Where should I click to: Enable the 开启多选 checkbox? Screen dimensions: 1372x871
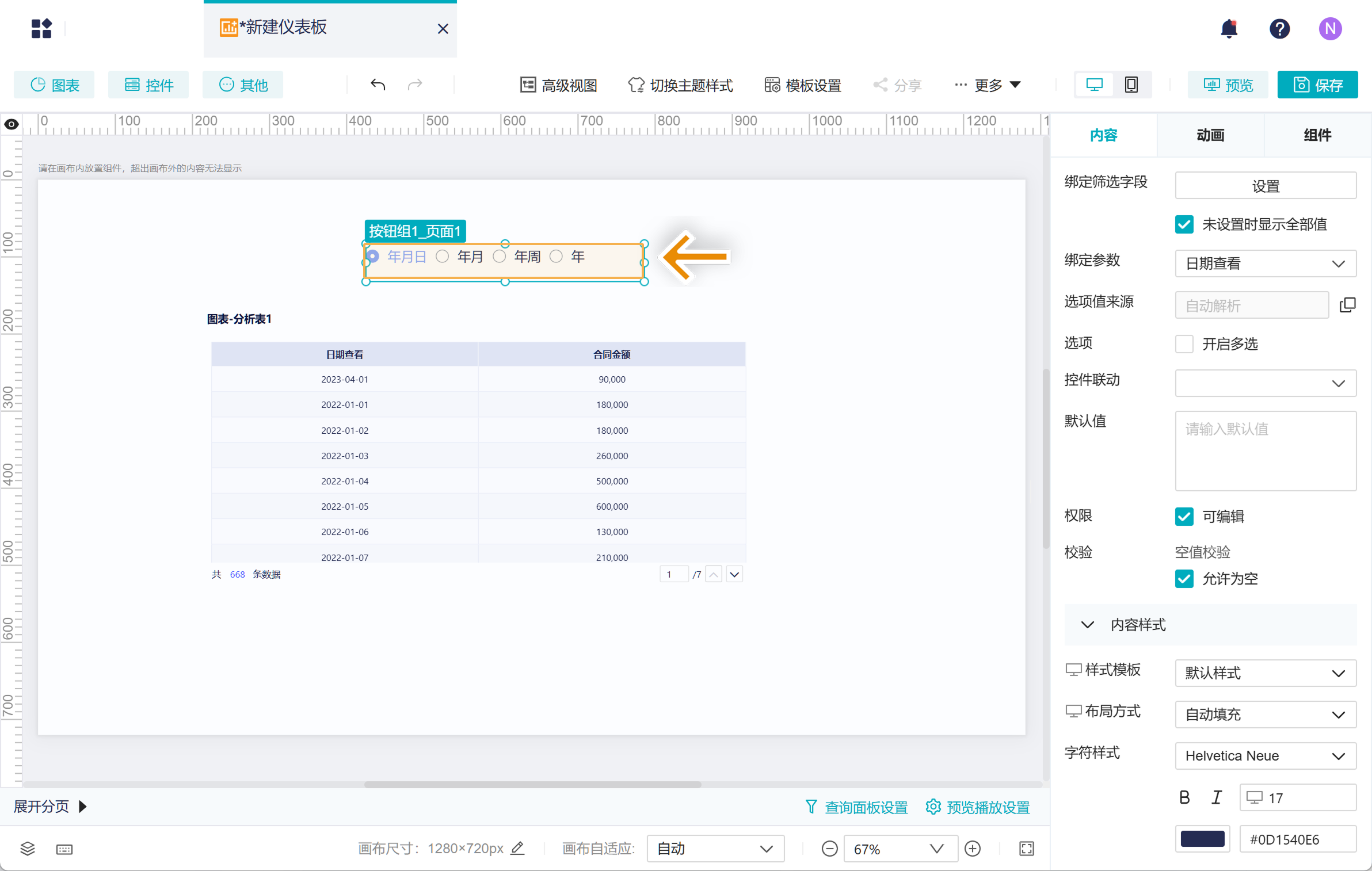coord(1184,344)
